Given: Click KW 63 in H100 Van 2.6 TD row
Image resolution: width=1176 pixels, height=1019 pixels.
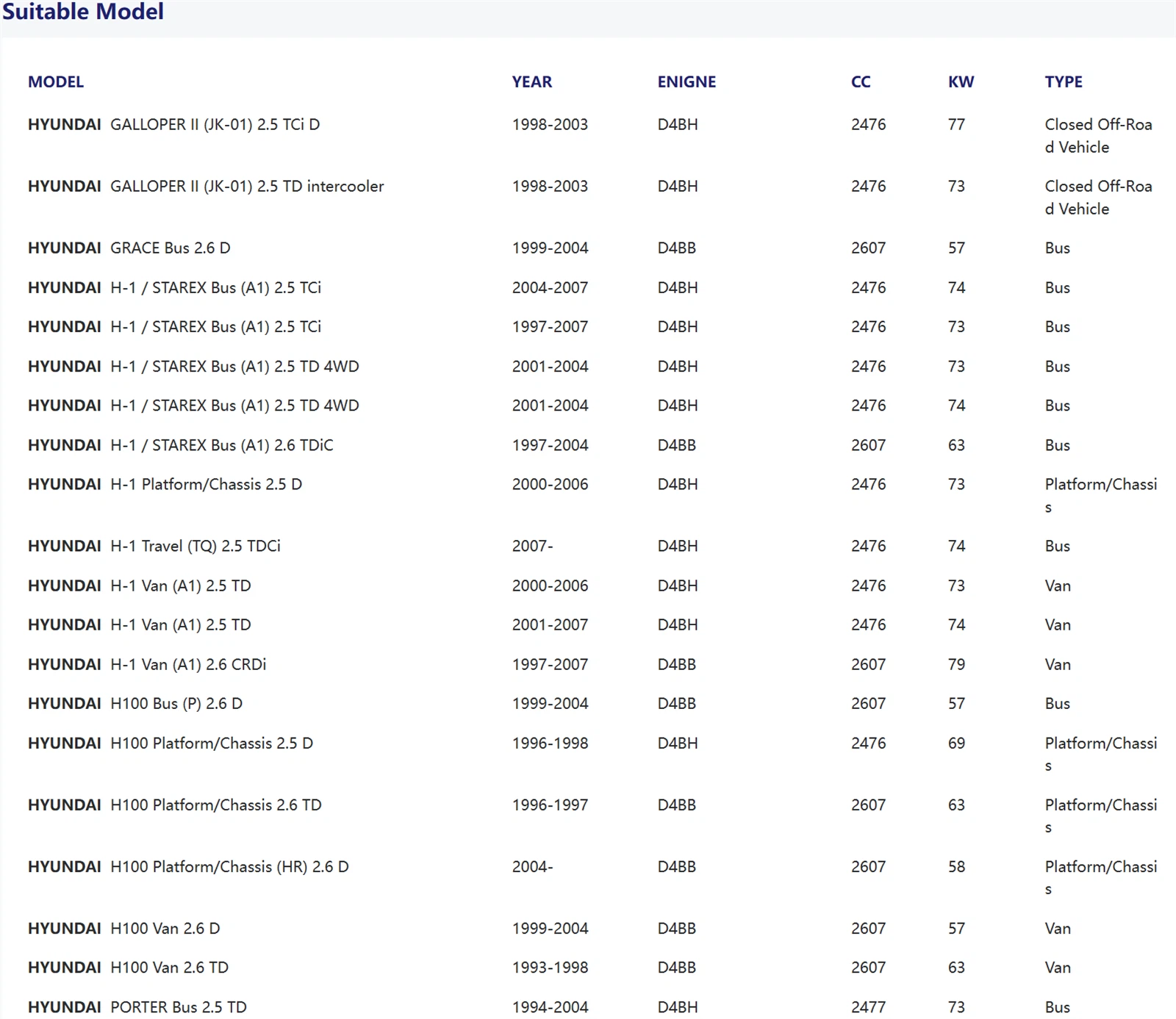Looking at the screenshot, I should [956, 968].
